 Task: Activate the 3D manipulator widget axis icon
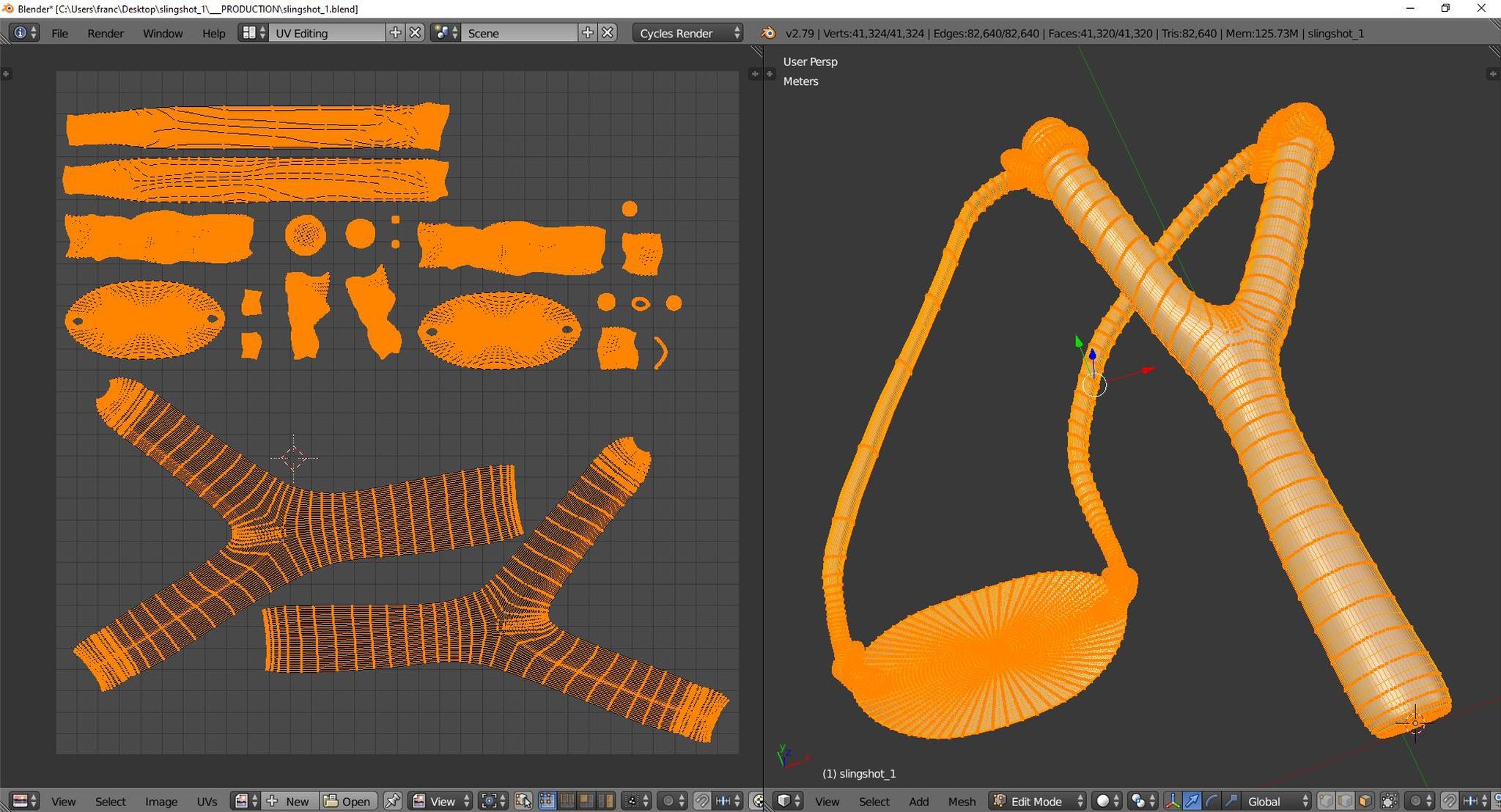(1172, 801)
